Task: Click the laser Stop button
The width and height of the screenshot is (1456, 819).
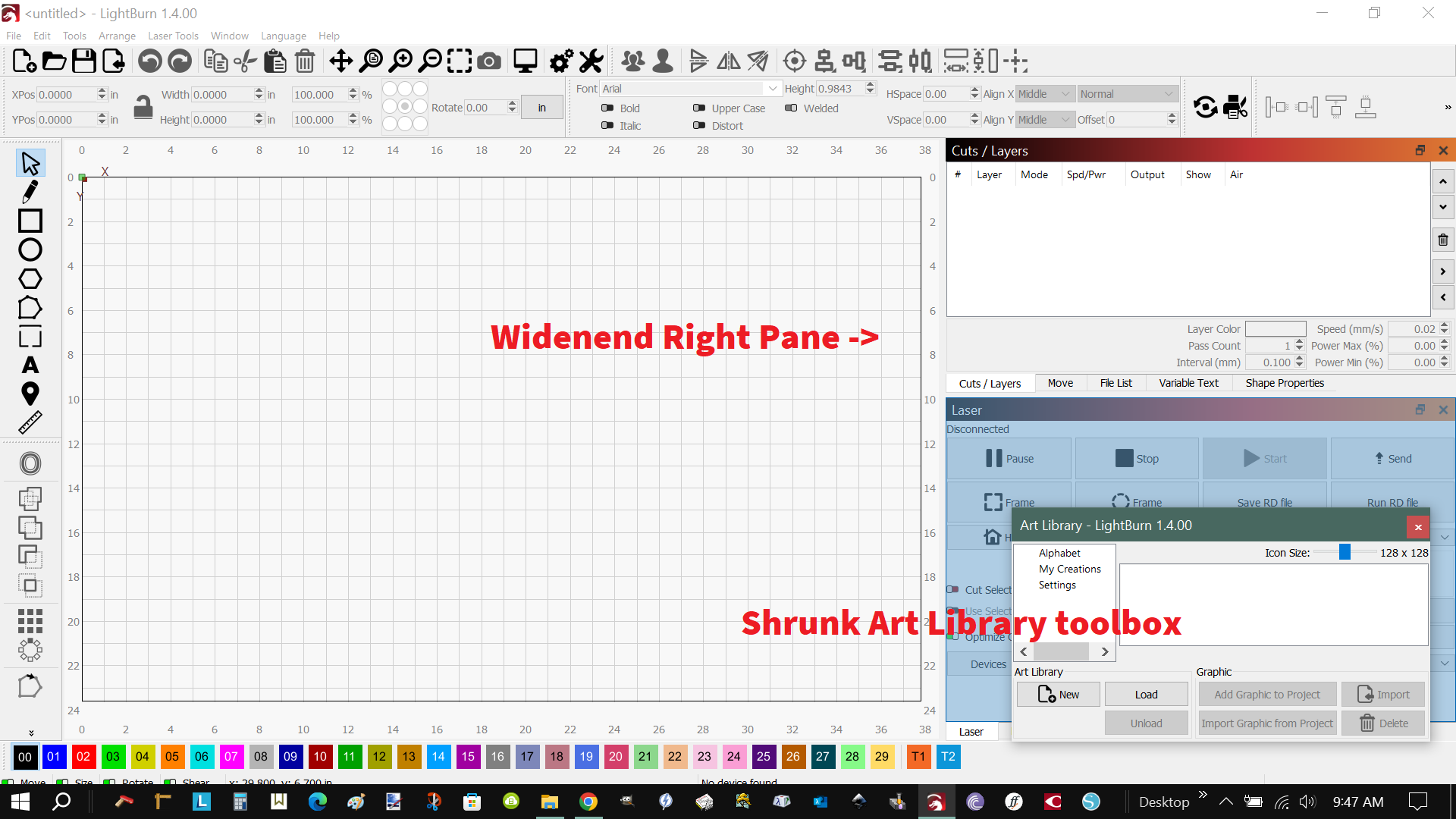Action: pyautogui.click(x=1137, y=458)
